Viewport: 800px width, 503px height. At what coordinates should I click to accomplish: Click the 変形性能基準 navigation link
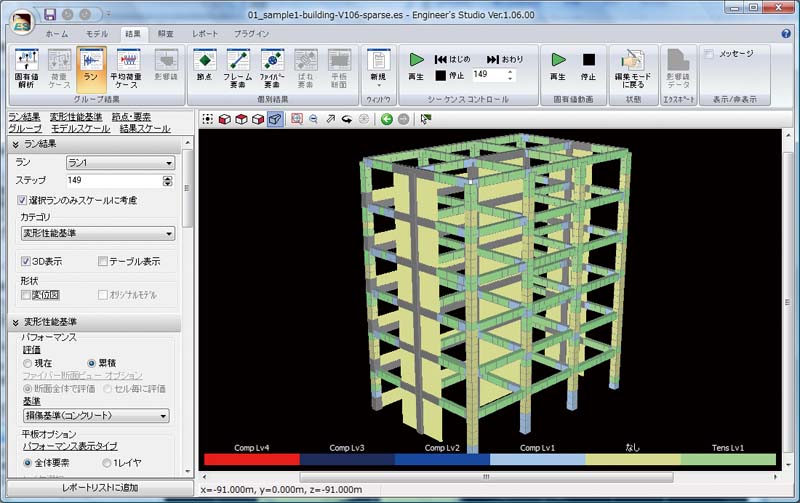click(76, 117)
